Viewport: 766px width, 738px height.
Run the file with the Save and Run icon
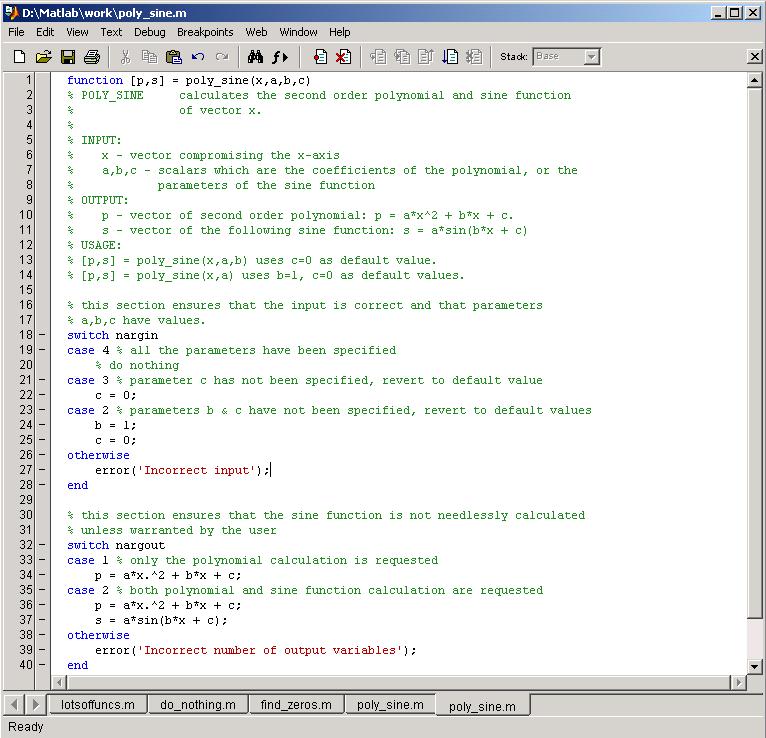pos(450,57)
